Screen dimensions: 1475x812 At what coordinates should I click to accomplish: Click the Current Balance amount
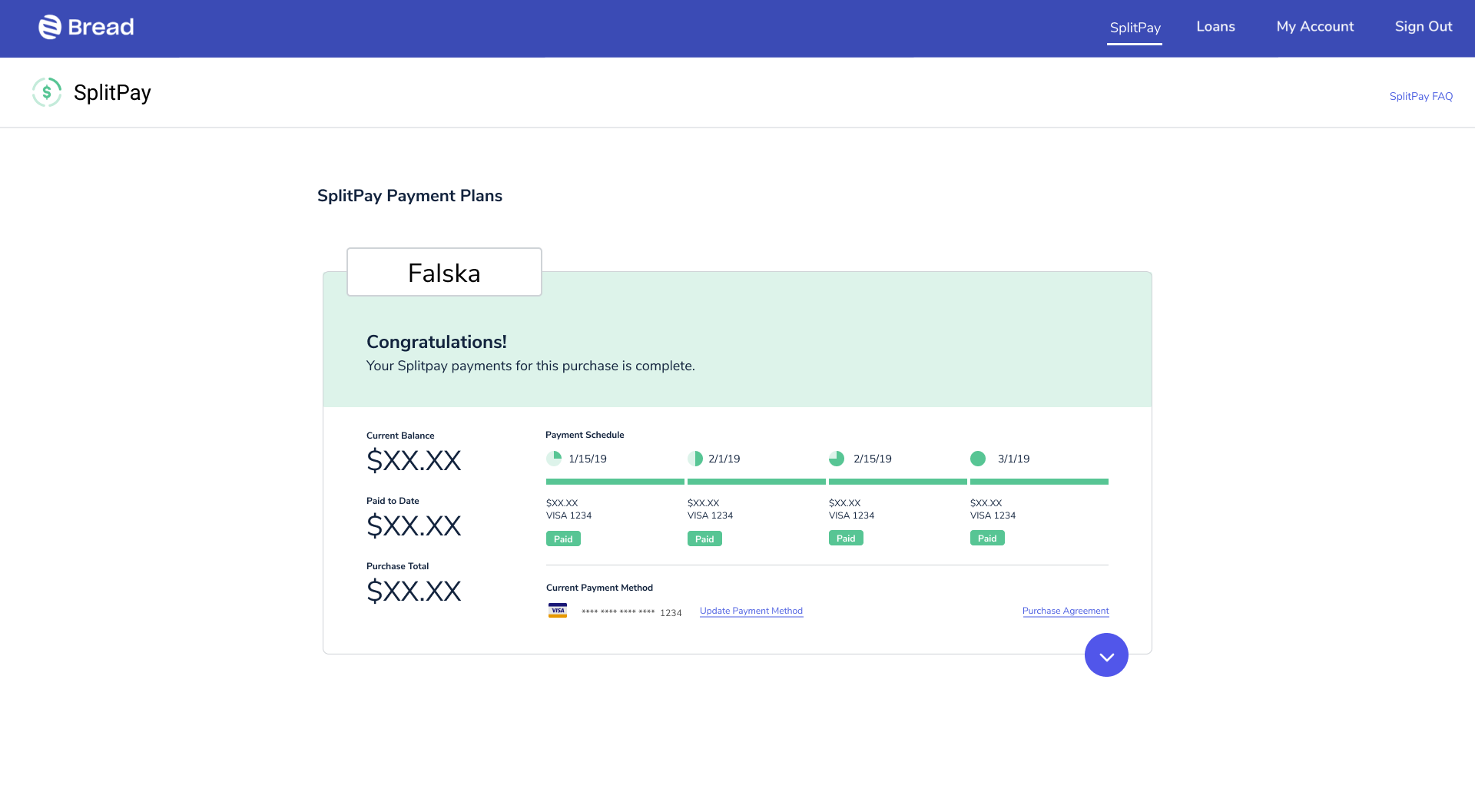click(414, 460)
